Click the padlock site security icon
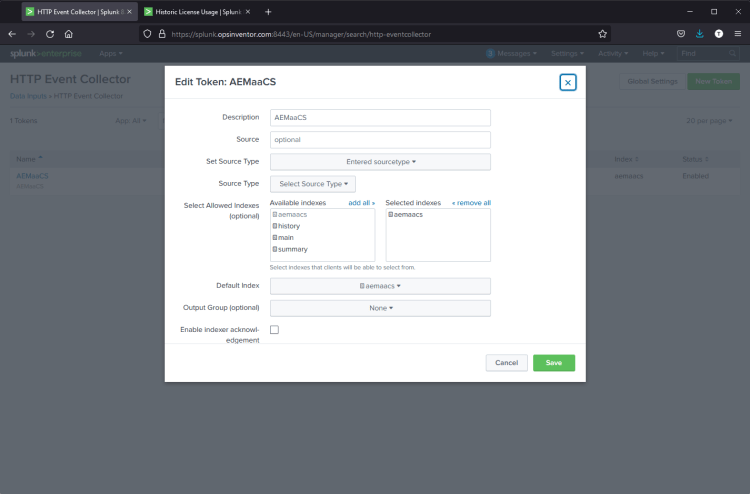The height and width of the screenshot is (494, 750). point(162,34)
